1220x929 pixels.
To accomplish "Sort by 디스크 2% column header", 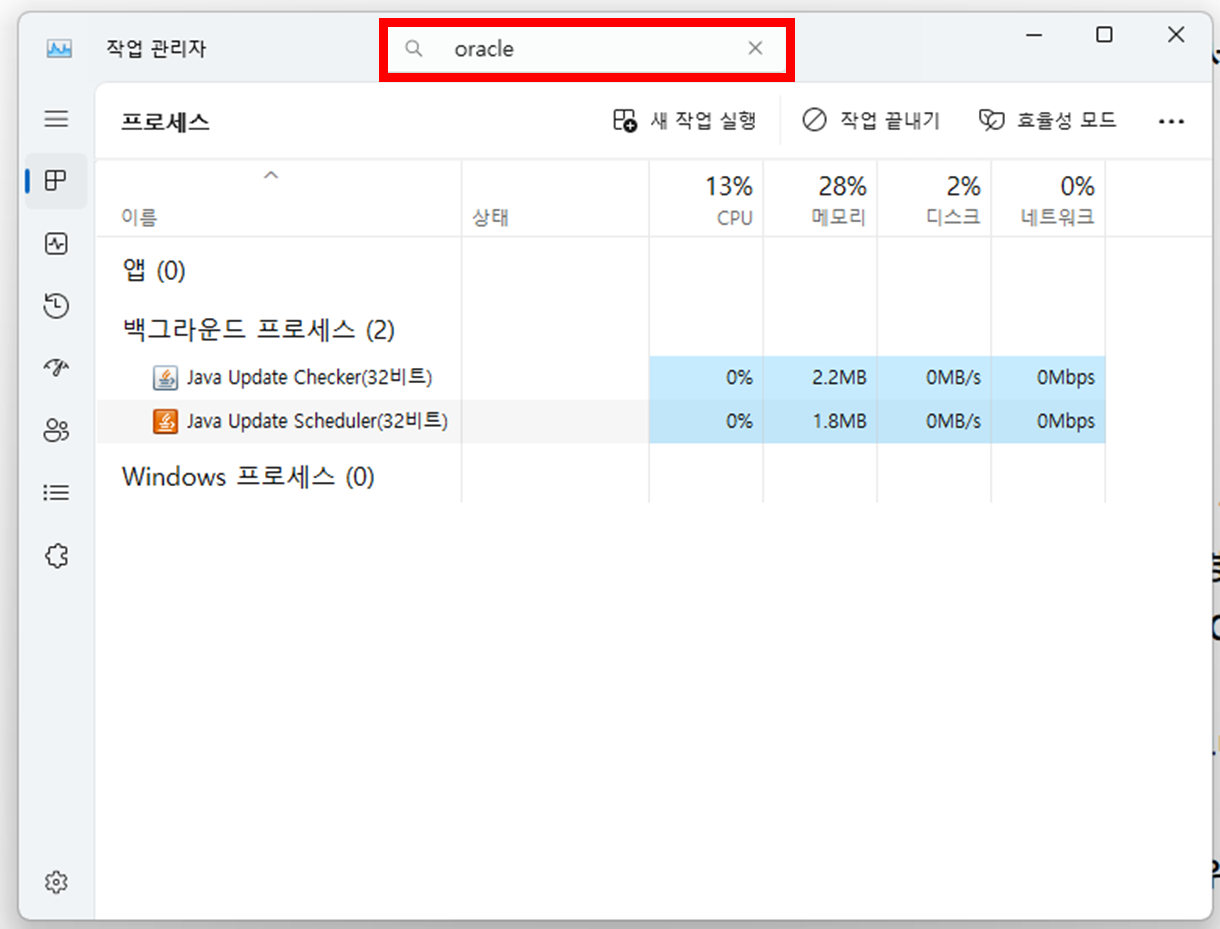I will tap(934, 199).
